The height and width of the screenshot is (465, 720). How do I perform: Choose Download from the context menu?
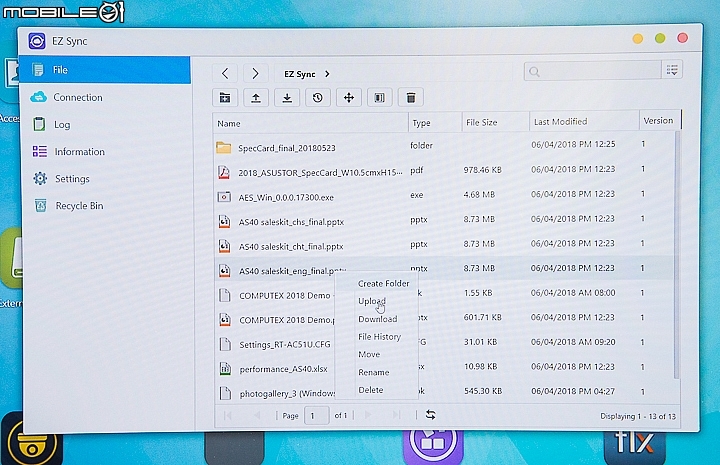pos(377,319)
